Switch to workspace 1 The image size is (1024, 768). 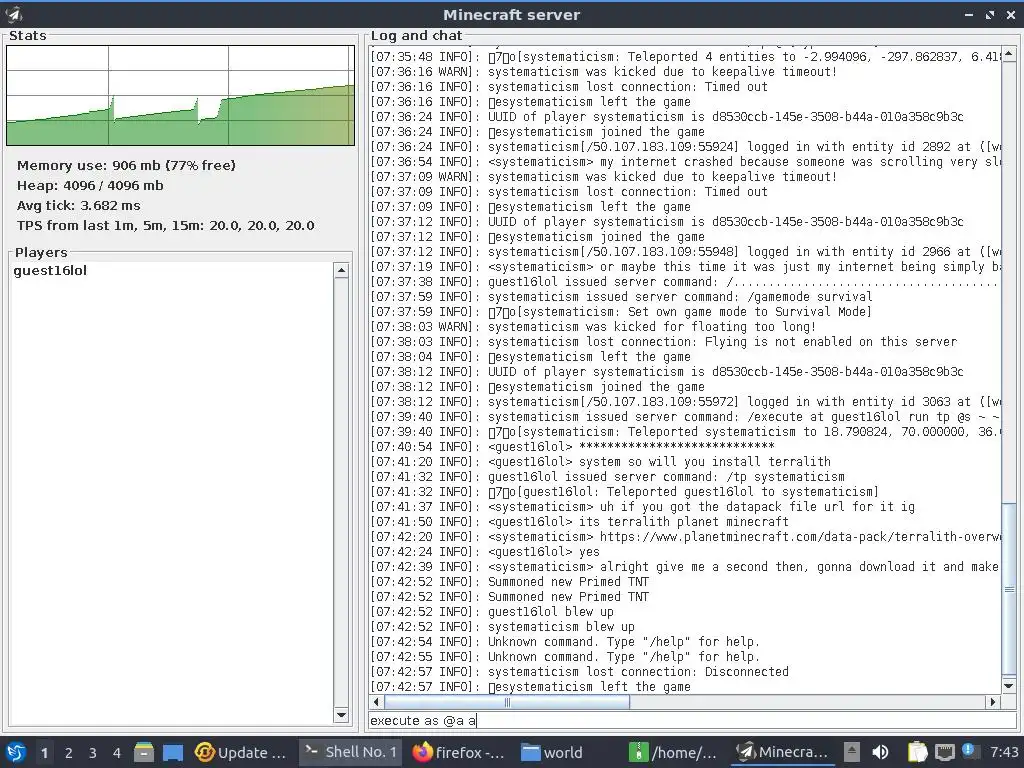point(44,753)
